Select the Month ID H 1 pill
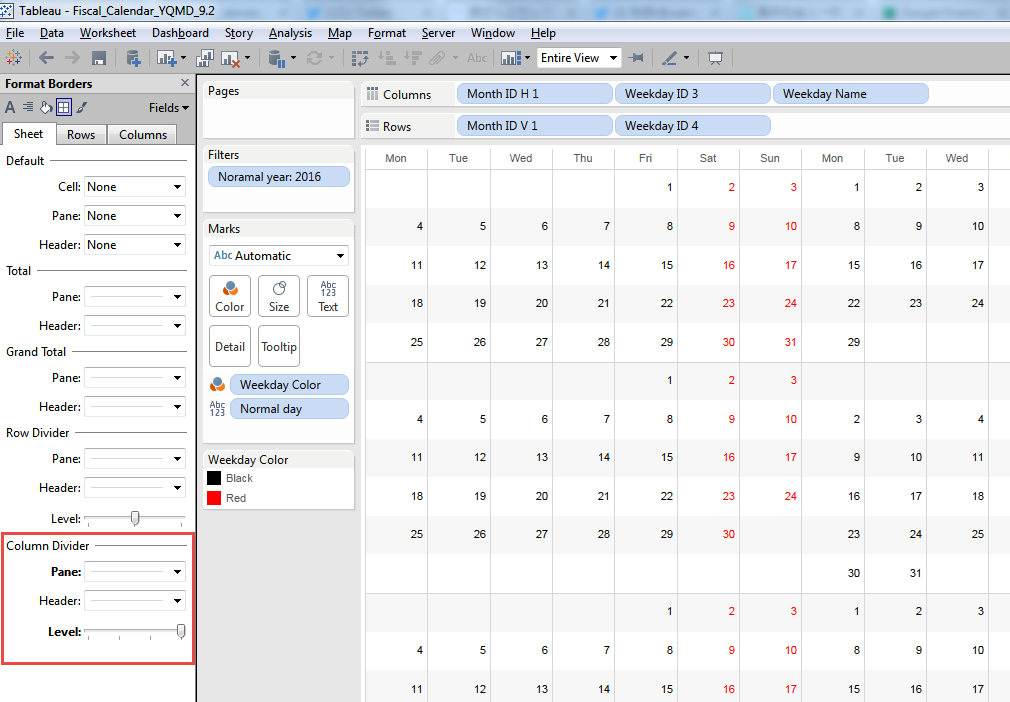1010x702 pixels. pyautogui.click(x=535, y=94)
